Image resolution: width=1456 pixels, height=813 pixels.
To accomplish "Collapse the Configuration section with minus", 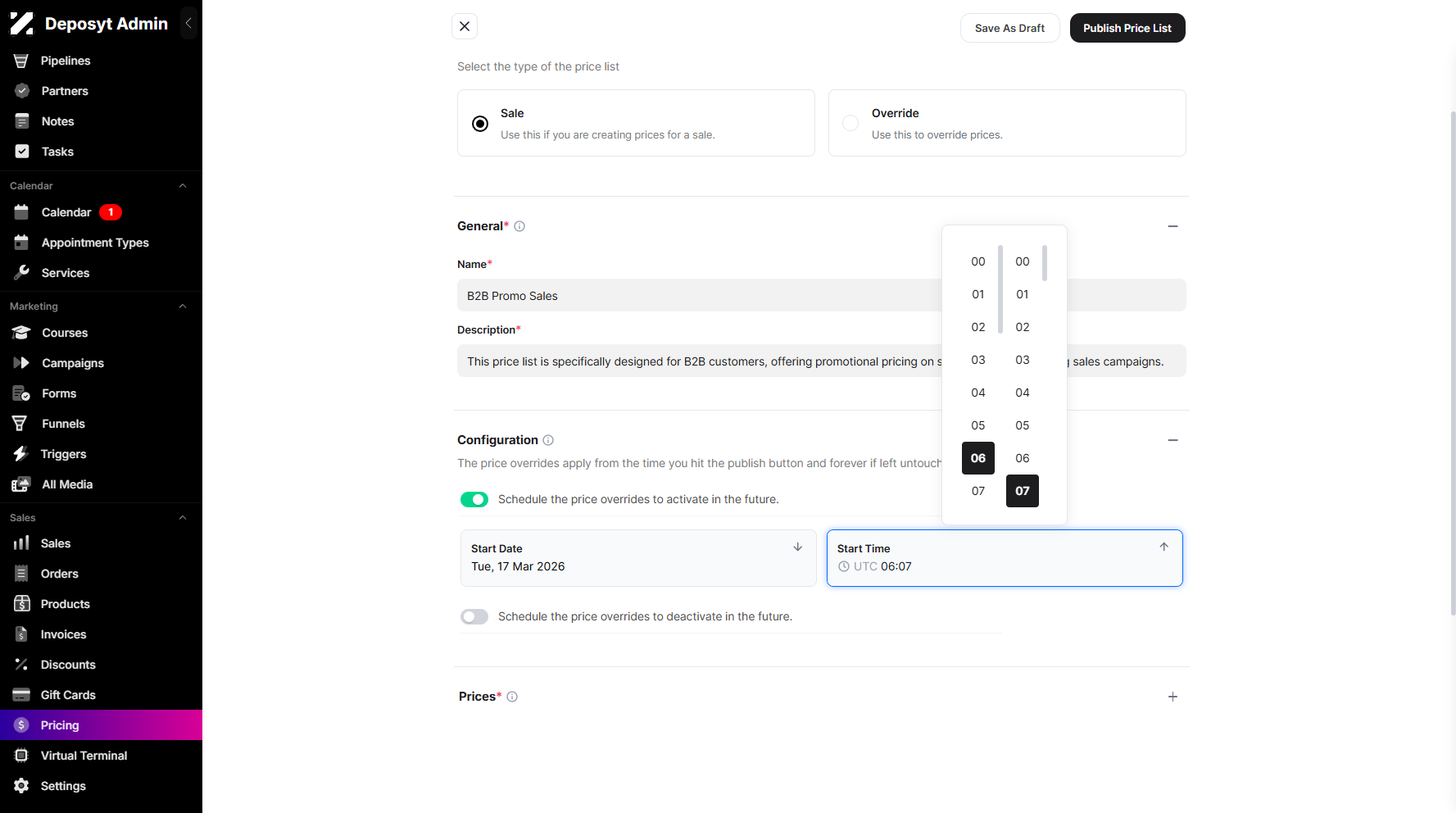I will tap(1173, 440).
